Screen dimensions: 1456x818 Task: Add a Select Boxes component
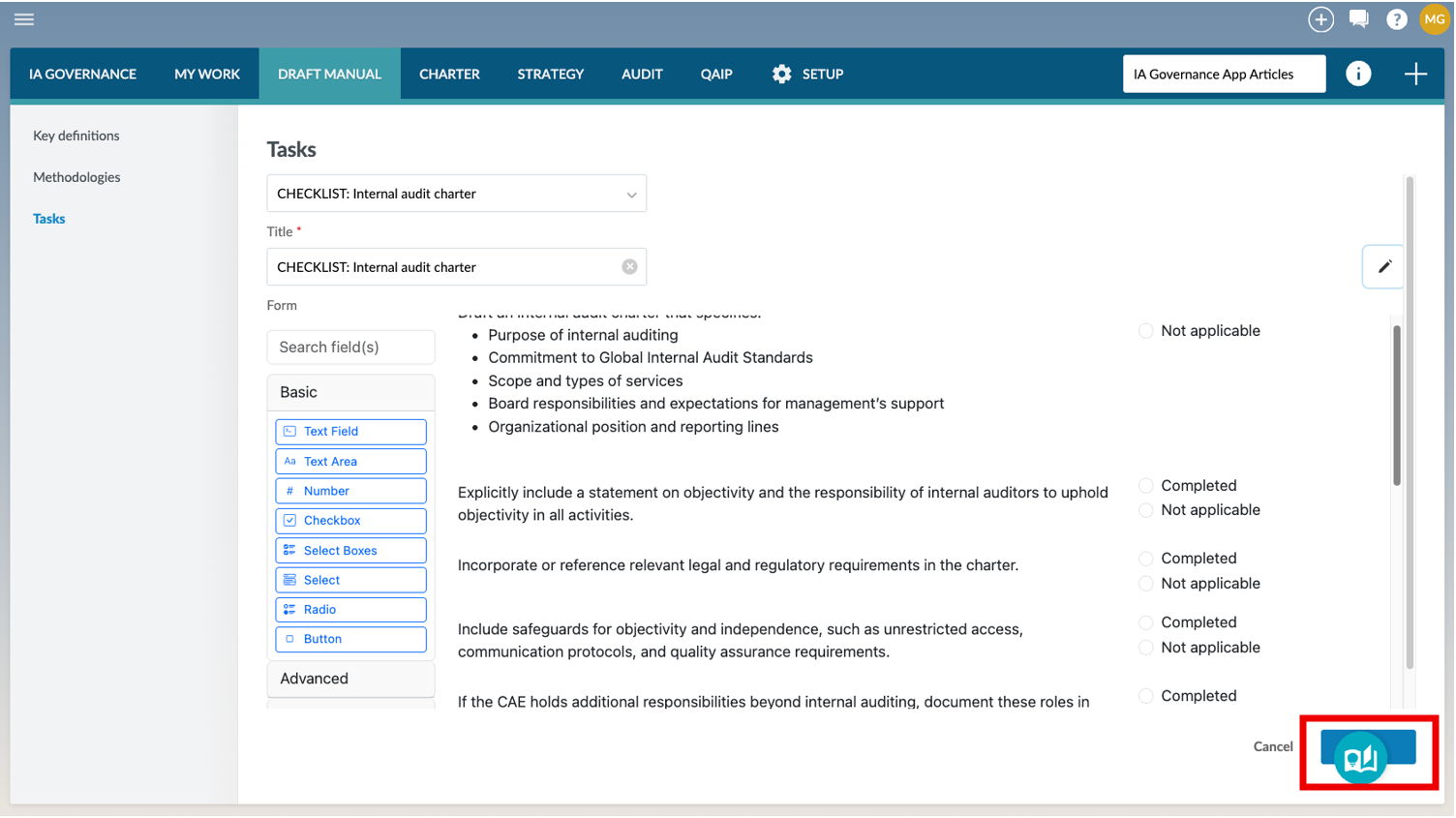pos(350,550)
